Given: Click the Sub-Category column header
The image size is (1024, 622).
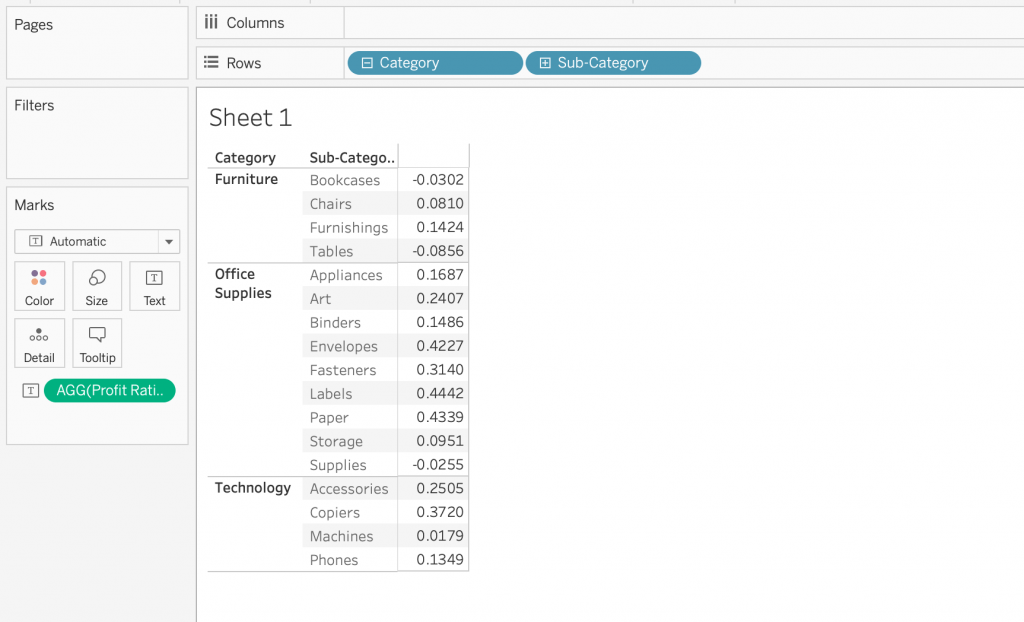Looking at the screenshot, I should pyautogui.click(x=352, y=158).
